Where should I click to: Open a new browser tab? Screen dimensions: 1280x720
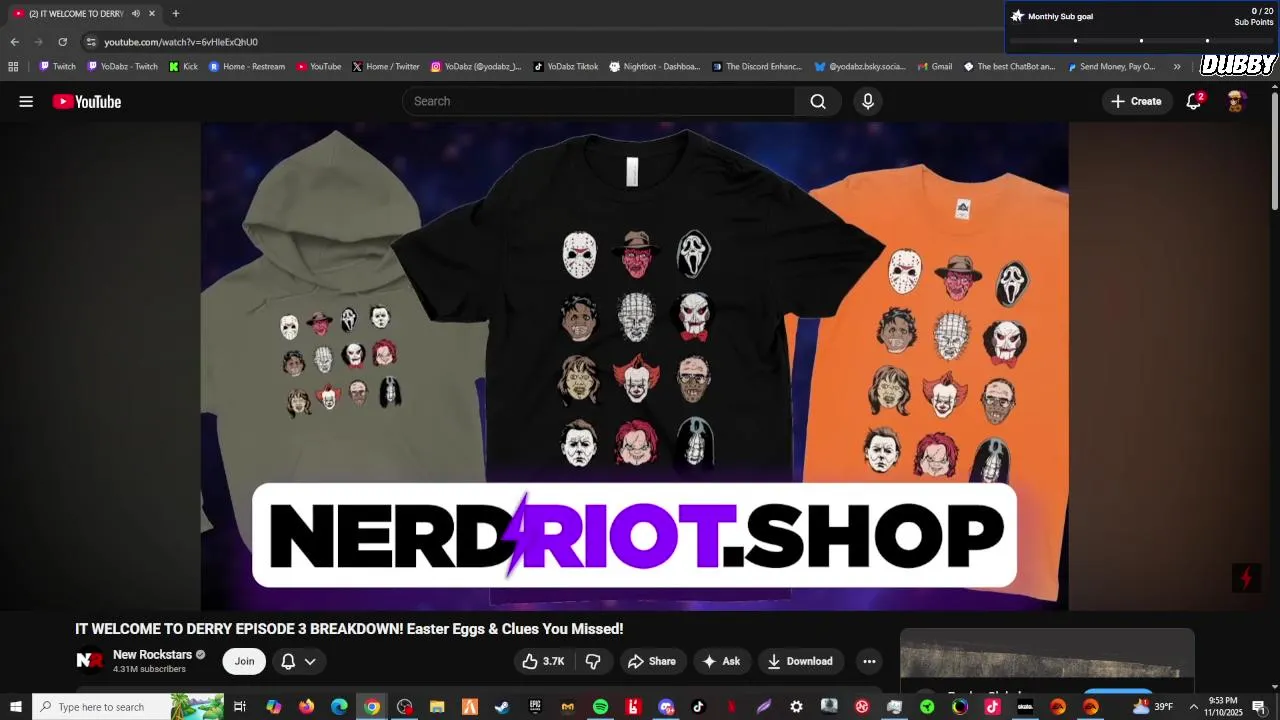tap(176, 13)
